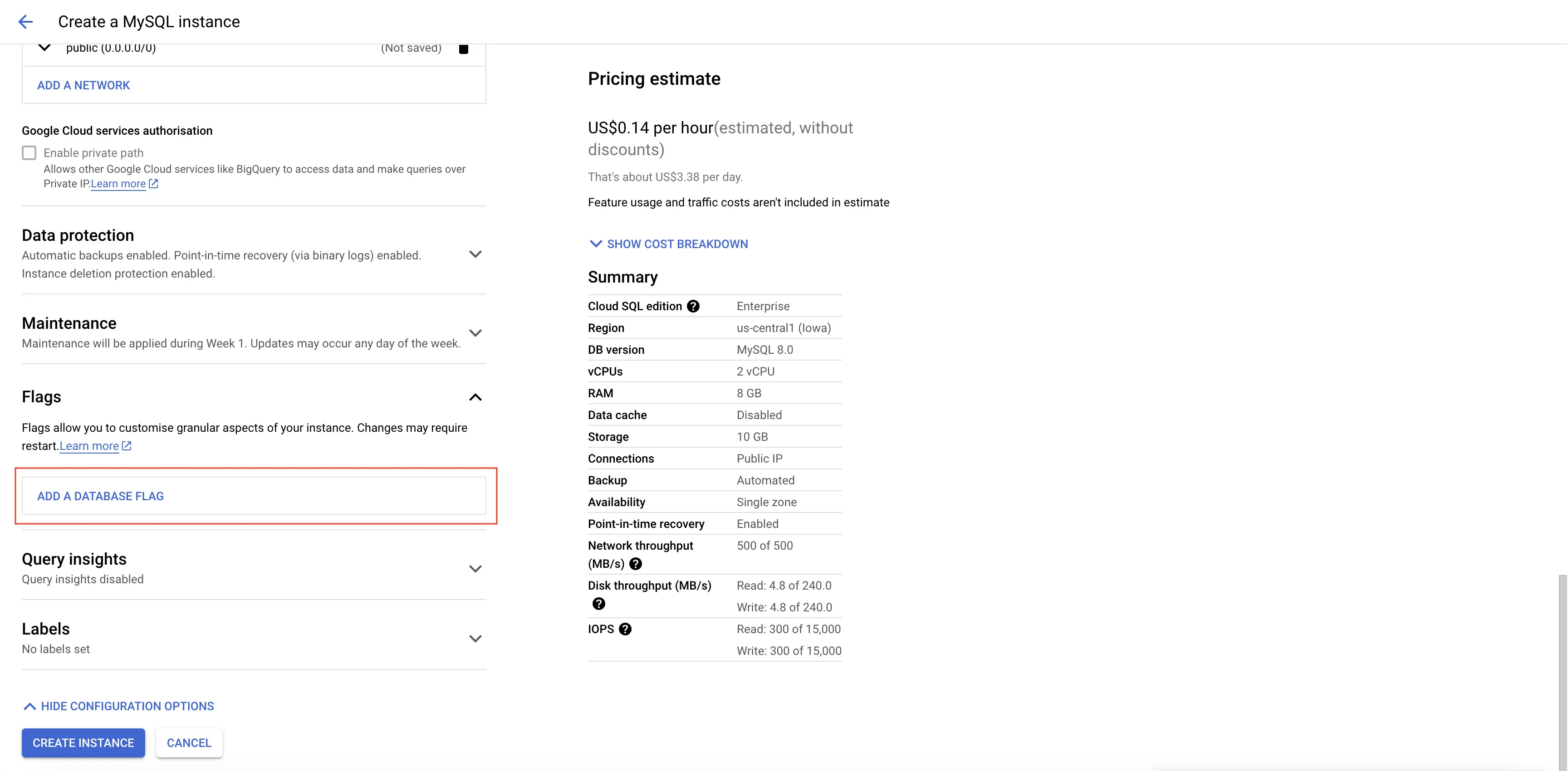Click 'Disabled' data cache value
The height and width of the screenshot is (771, 1568).
click(759, 415)
